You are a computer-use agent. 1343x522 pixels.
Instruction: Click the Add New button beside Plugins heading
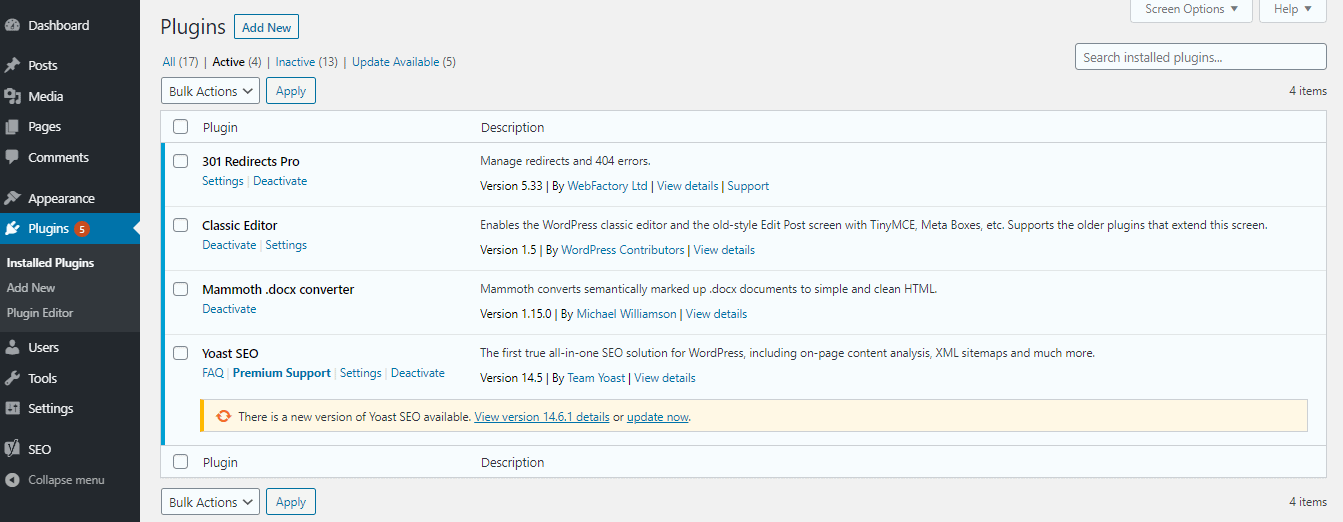click(x=266, y=27)
